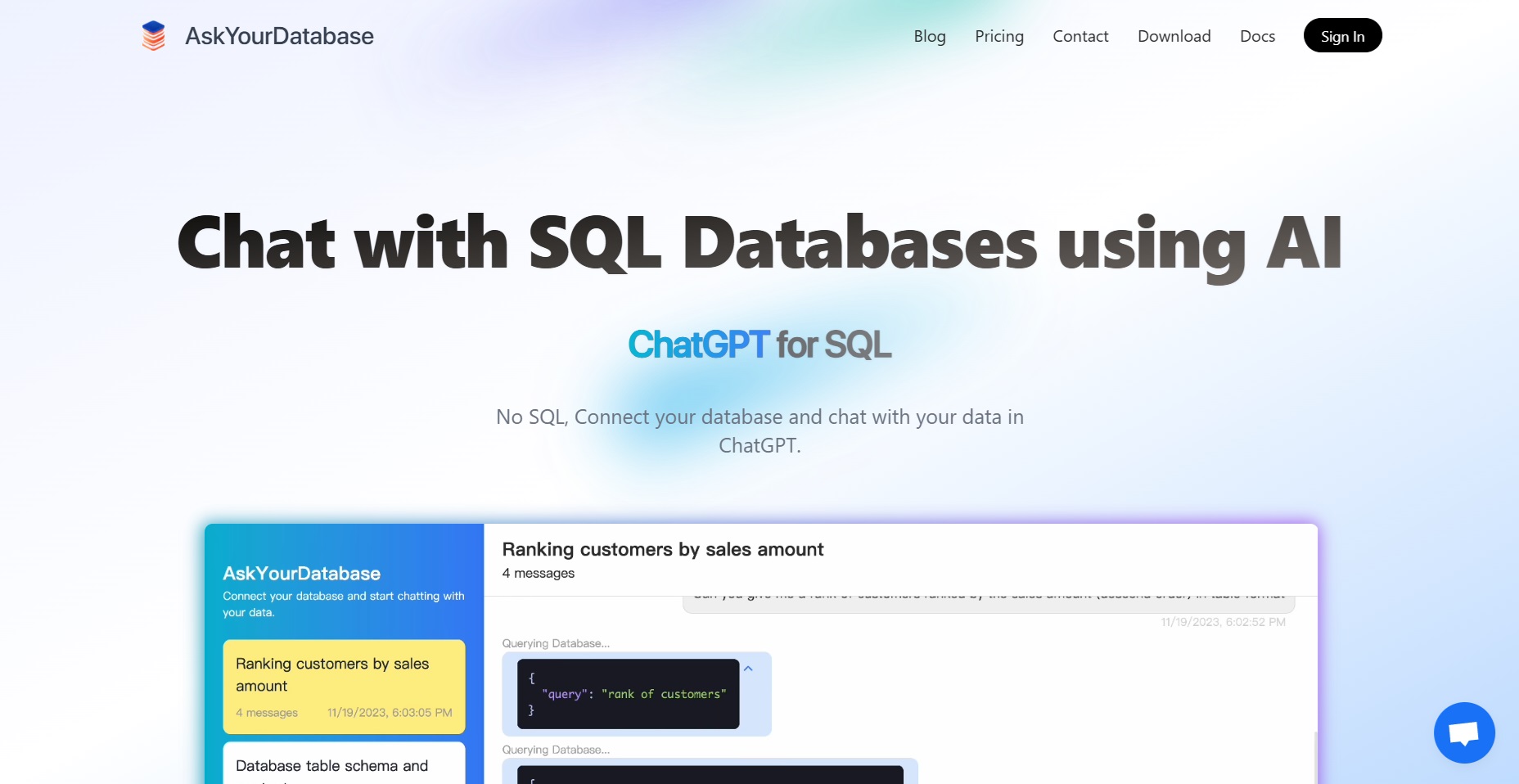Click the Sign In button
The image size is (1519, 784).
click(x=1342, y=35)
